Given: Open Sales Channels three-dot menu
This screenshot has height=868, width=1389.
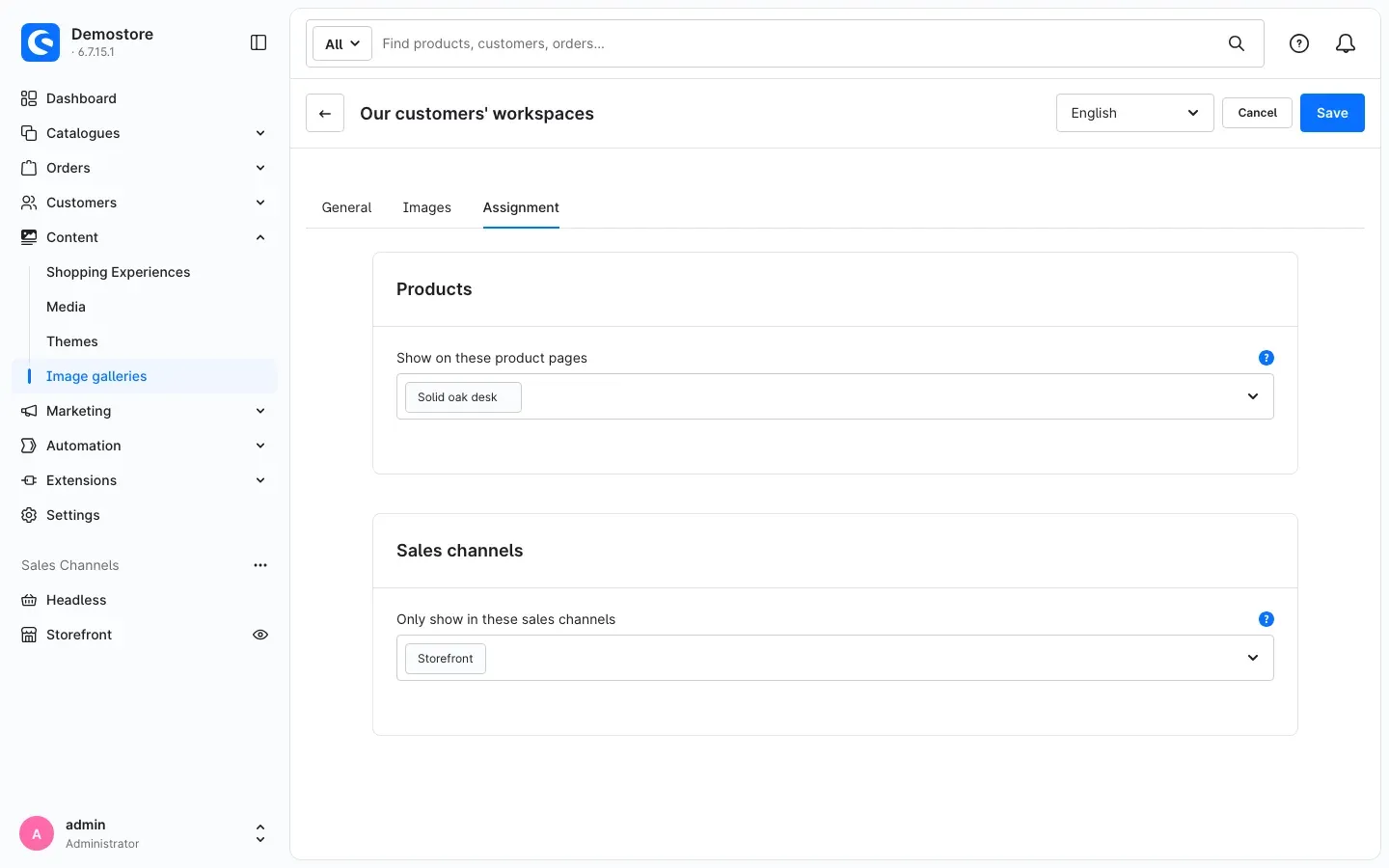Looking at the screenshot, I should tap(260, 565).
